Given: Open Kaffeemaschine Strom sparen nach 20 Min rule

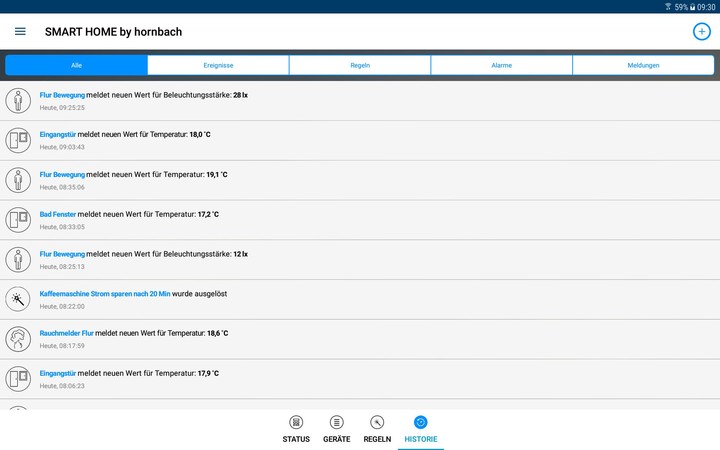Looking at the screenshot, I should click(x=105, y=293).
